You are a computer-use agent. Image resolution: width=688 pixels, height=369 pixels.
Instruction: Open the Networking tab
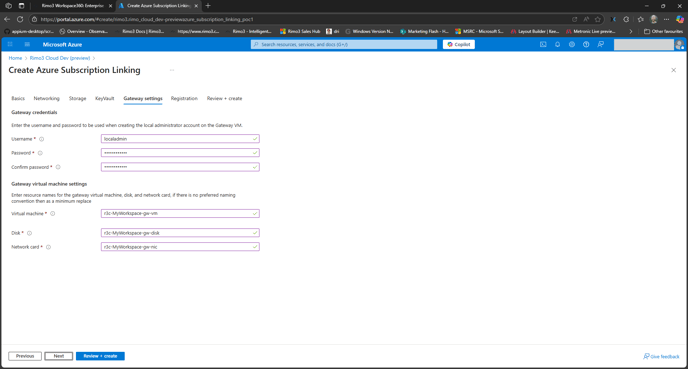[x=47, y=98]
